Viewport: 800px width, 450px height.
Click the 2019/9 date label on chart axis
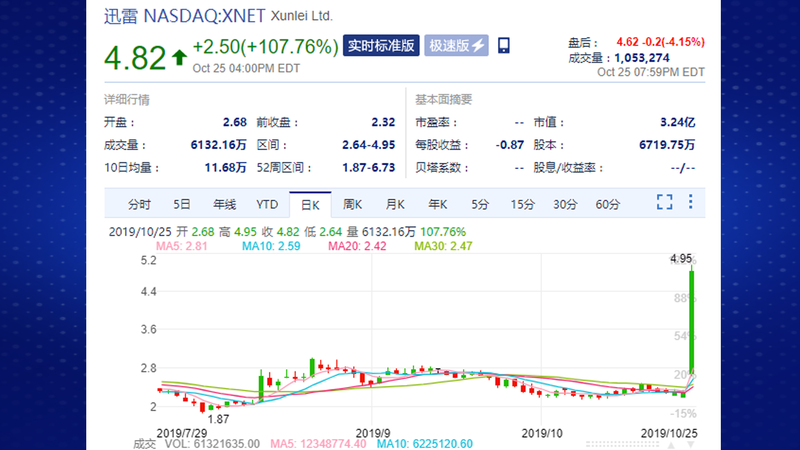(372, 433)
